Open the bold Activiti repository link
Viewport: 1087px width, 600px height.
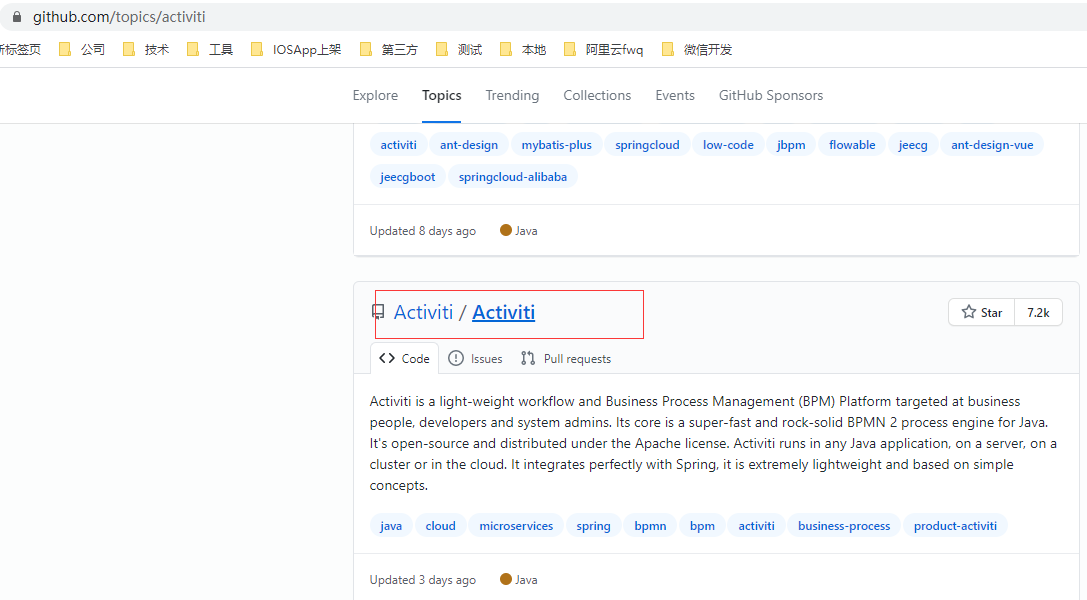point(503,312)
